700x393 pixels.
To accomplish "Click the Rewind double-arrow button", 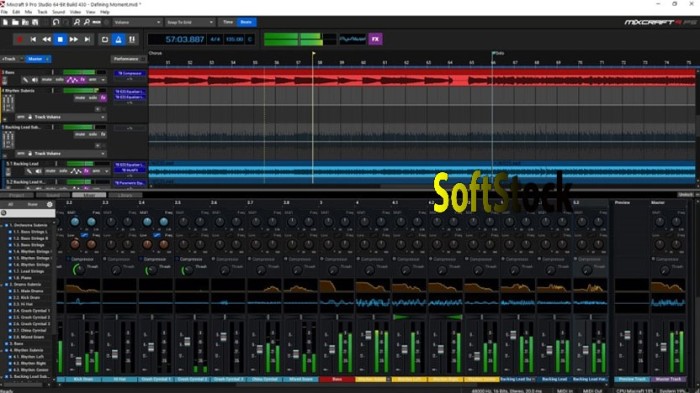I will click(x=46, y=39).
